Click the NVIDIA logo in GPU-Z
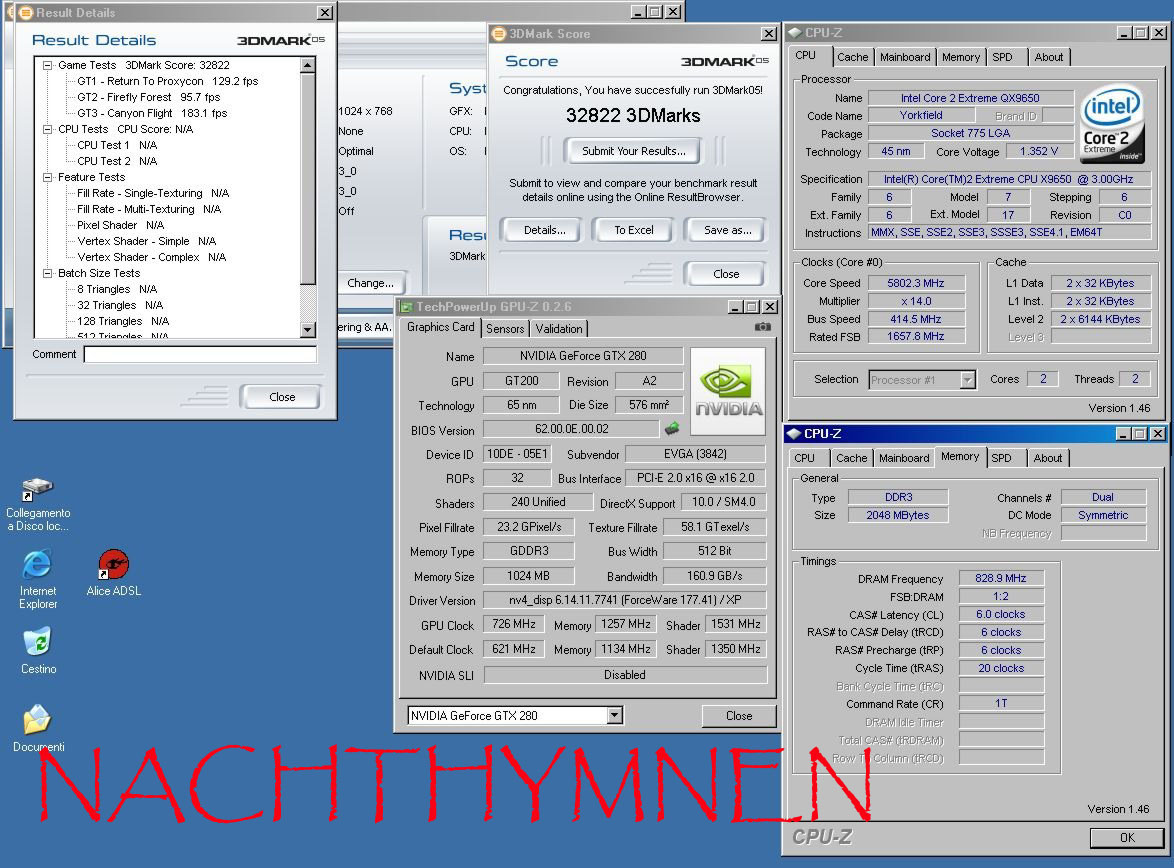Screen dimensions: 1174x868 (x=728, y=391)
